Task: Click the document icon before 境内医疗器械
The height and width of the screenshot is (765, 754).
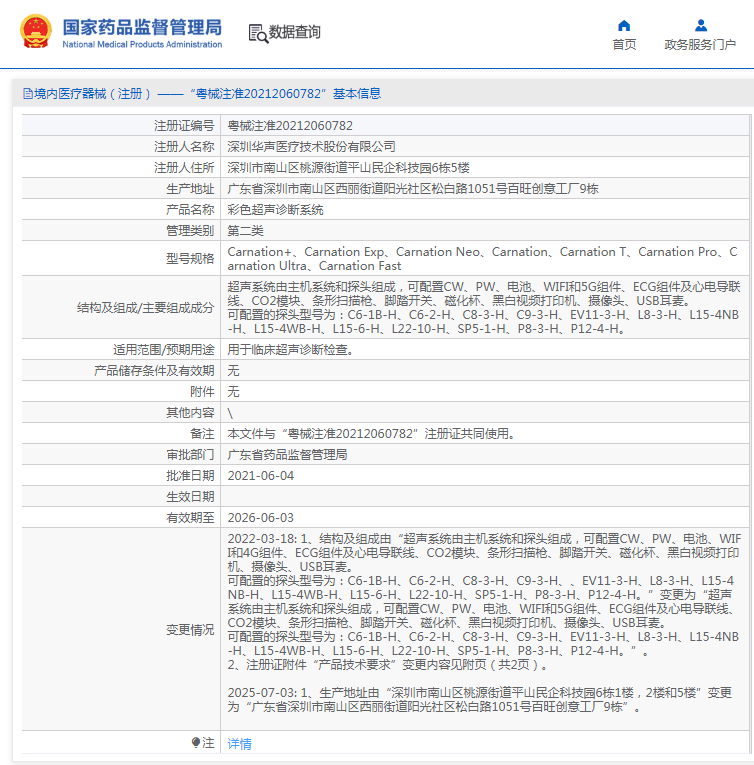Action: tap(28, 94)
